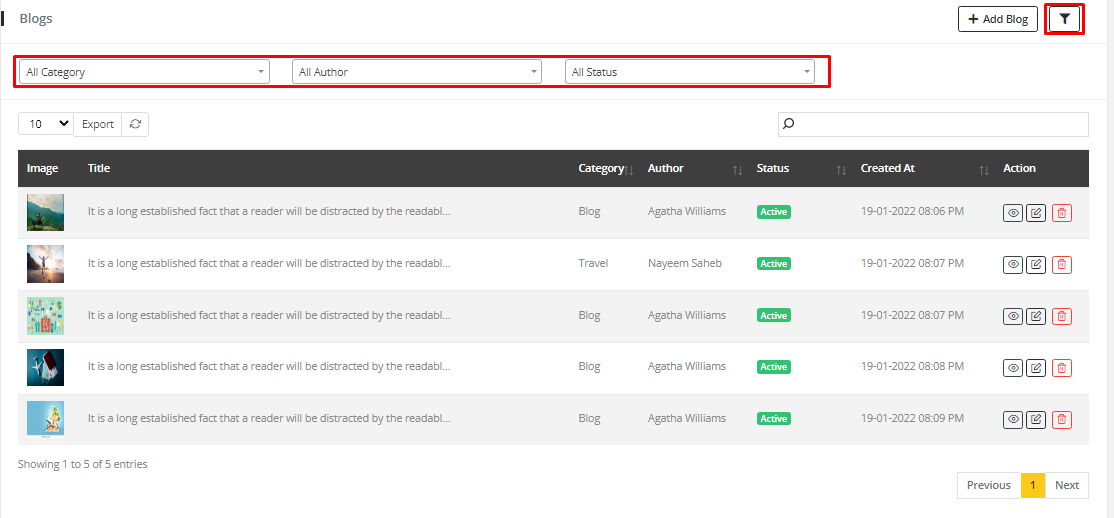Expand the All Author filter
The height and width of the screenshot is (518, 1114).
click(x=417, y=72)
